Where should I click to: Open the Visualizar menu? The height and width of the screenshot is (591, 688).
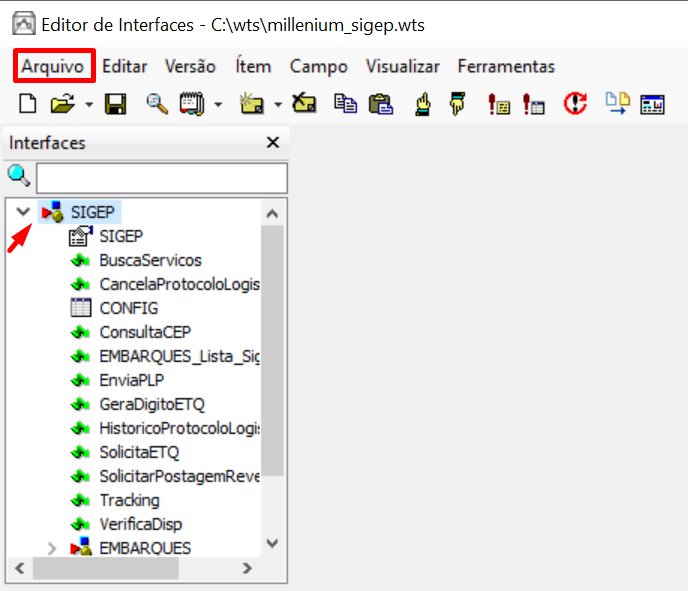point(403,67)
